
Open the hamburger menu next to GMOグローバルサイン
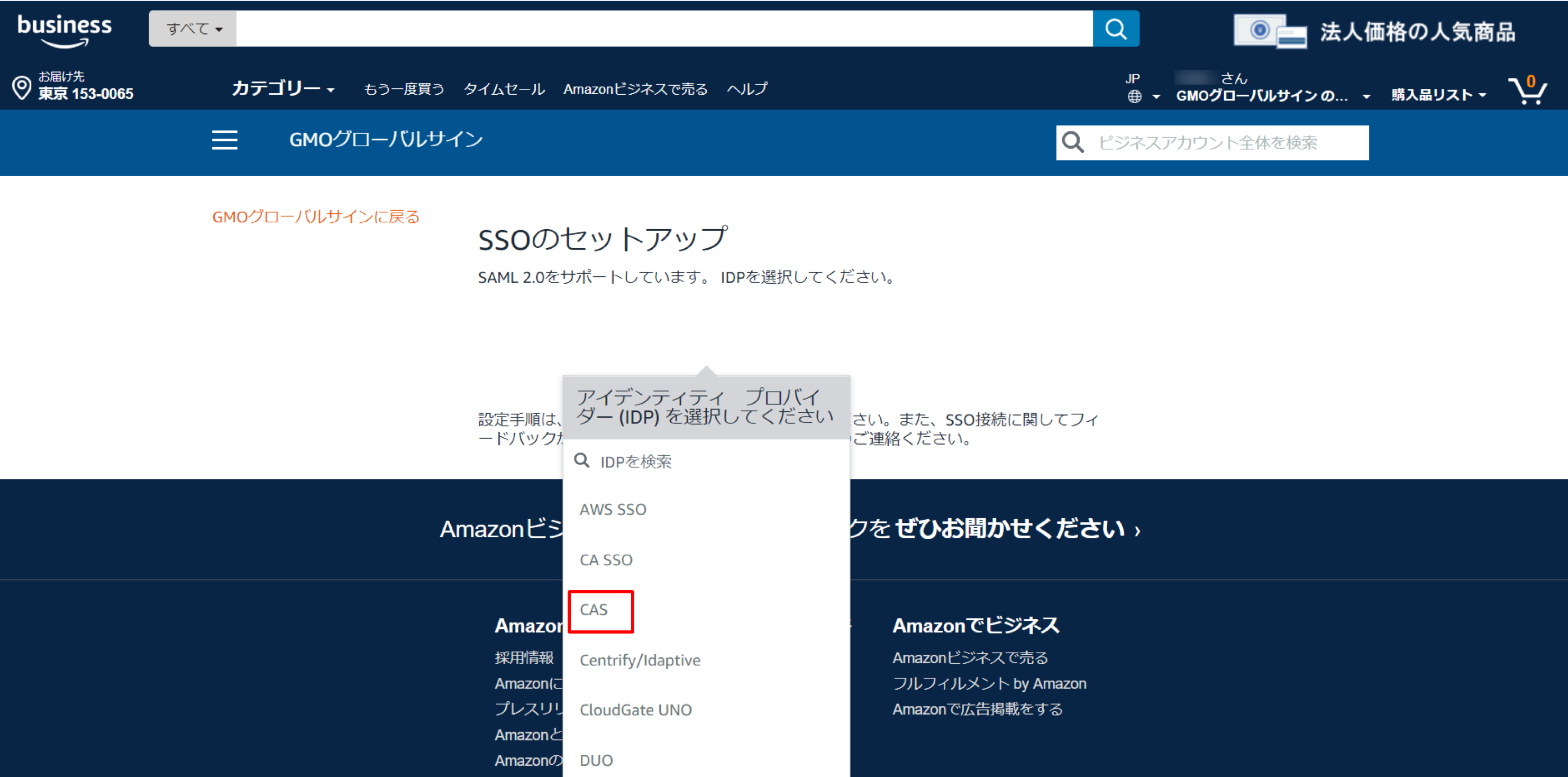225,140
